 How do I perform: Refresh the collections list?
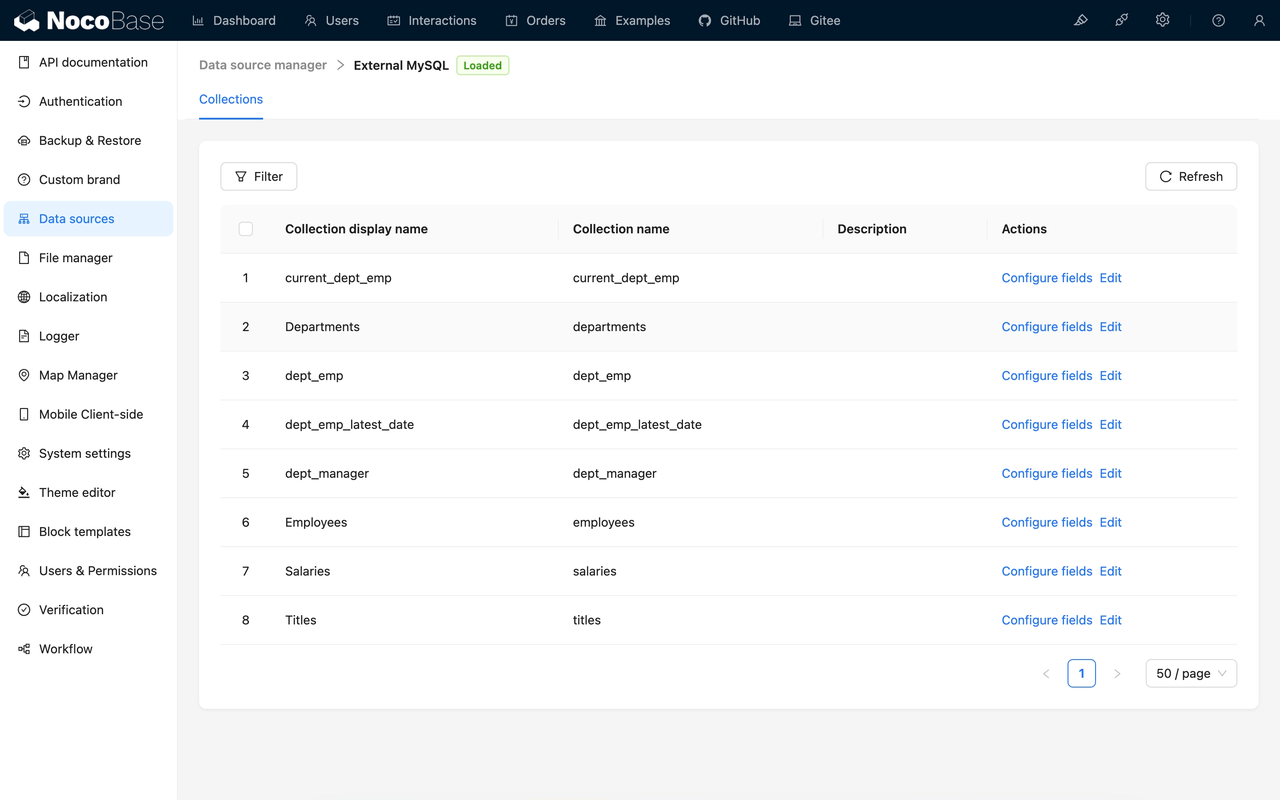point(1191,176)
